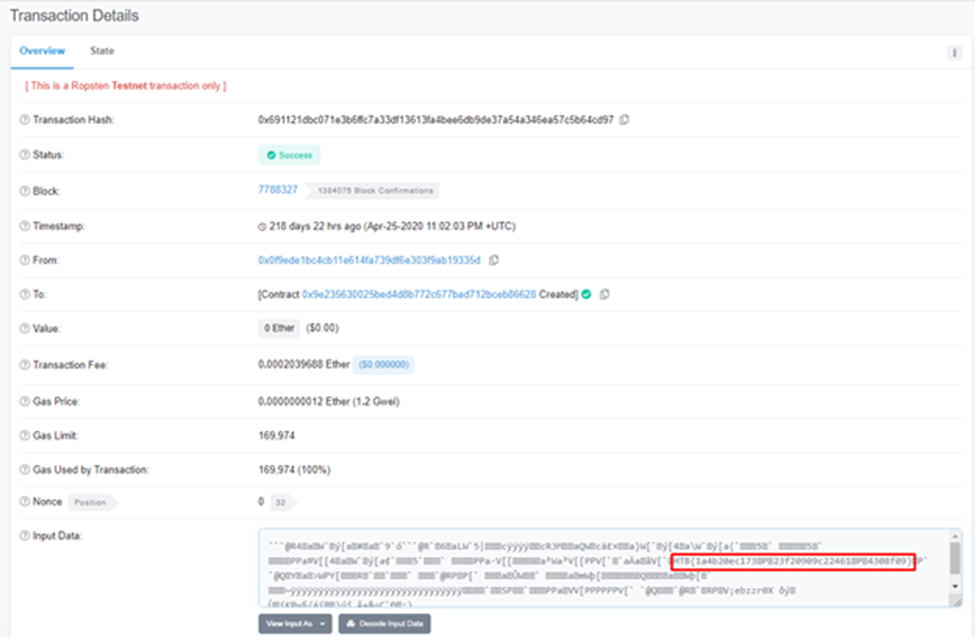The image size is (975, 637).
Task: Click help icon beside Value label
Action: pyautogui.click(x=24, y=328)
